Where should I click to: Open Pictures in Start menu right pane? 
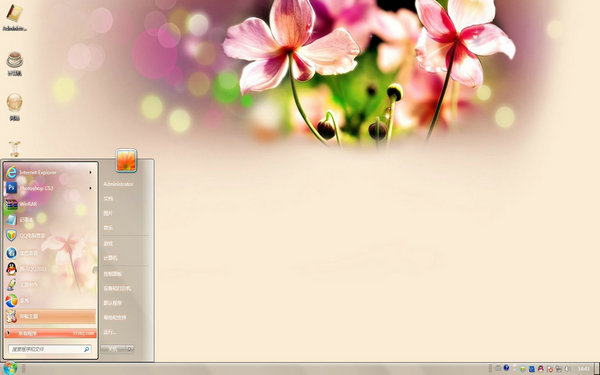108,213
